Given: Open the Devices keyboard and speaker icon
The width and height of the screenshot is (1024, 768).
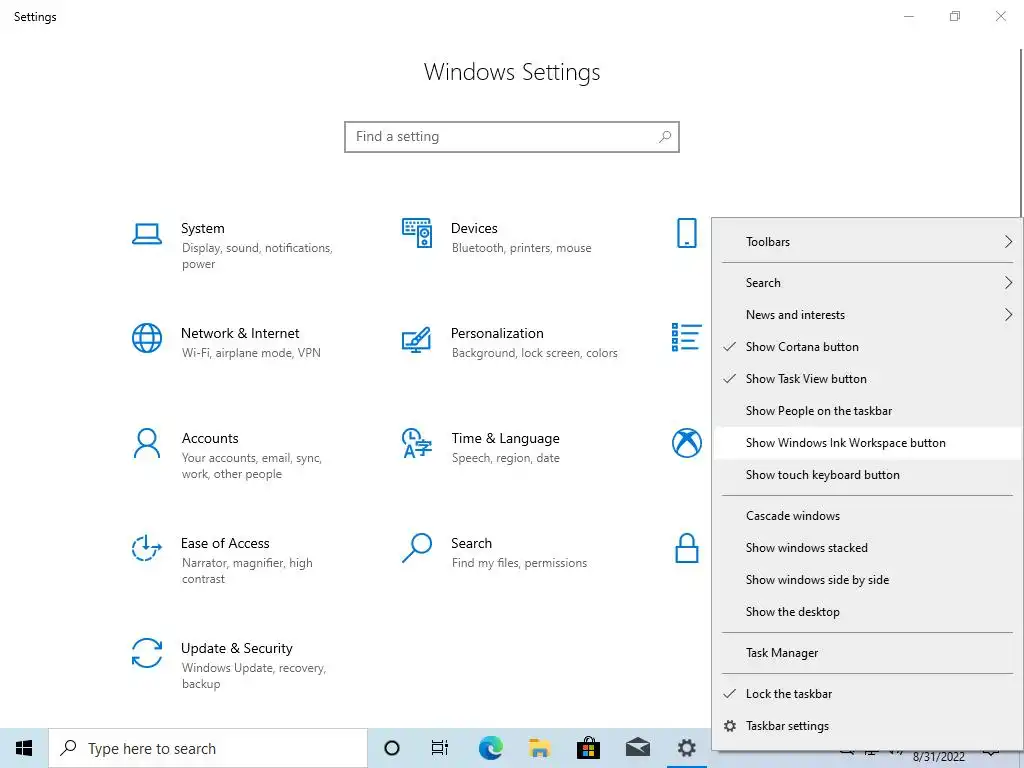Looking at the screenshot, I should pyautogui.click(x=417, y=233).
